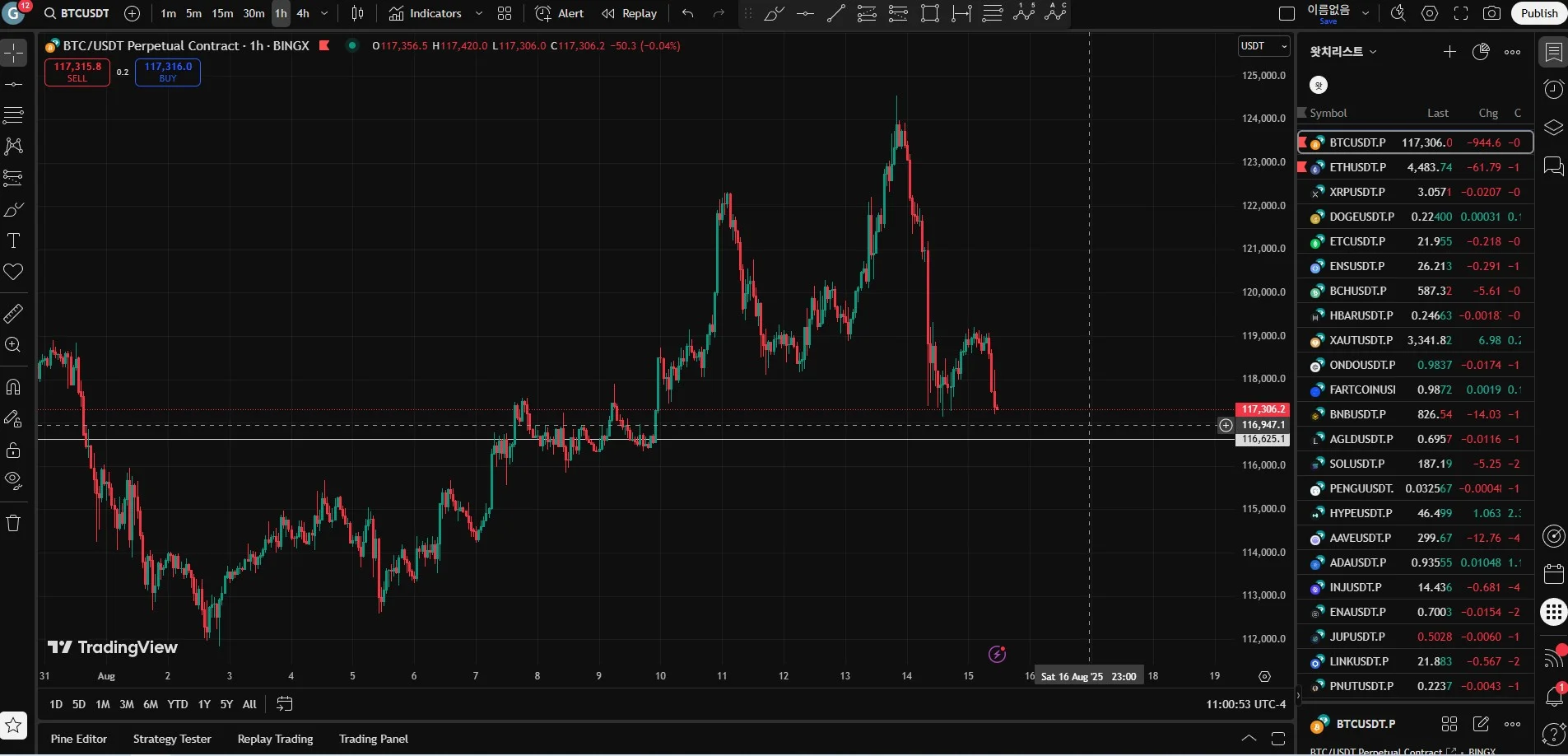The width and height of the screenshot is (1568, 756).
Task: Open the Strategy Tester tab
Action: click(x=172, y=739)
